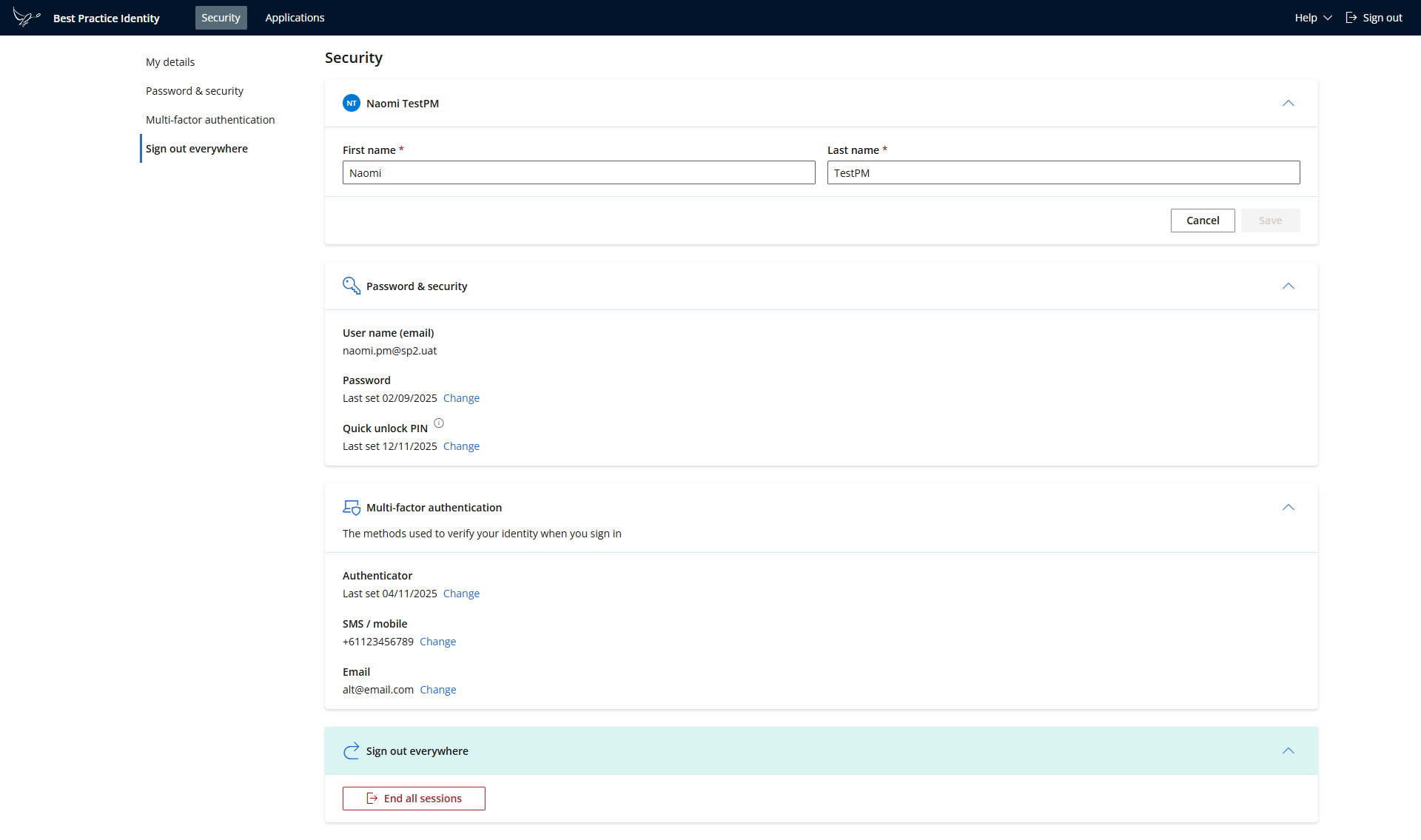1421x840 pixels.
Task: Open the Help dropdown menu
Action: [1313, 18]
